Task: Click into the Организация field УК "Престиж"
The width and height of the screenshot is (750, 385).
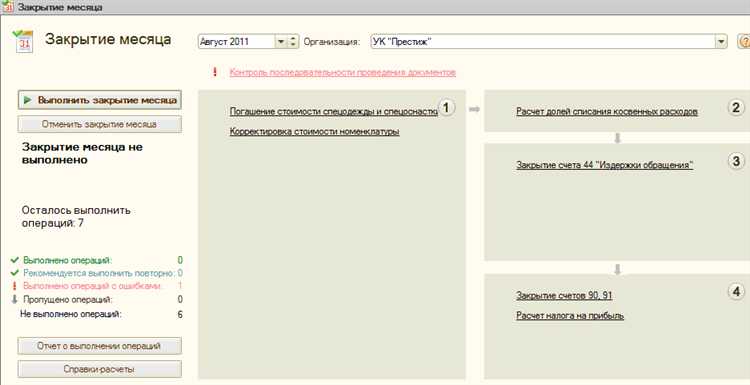Action: click(x=543, y=42)
